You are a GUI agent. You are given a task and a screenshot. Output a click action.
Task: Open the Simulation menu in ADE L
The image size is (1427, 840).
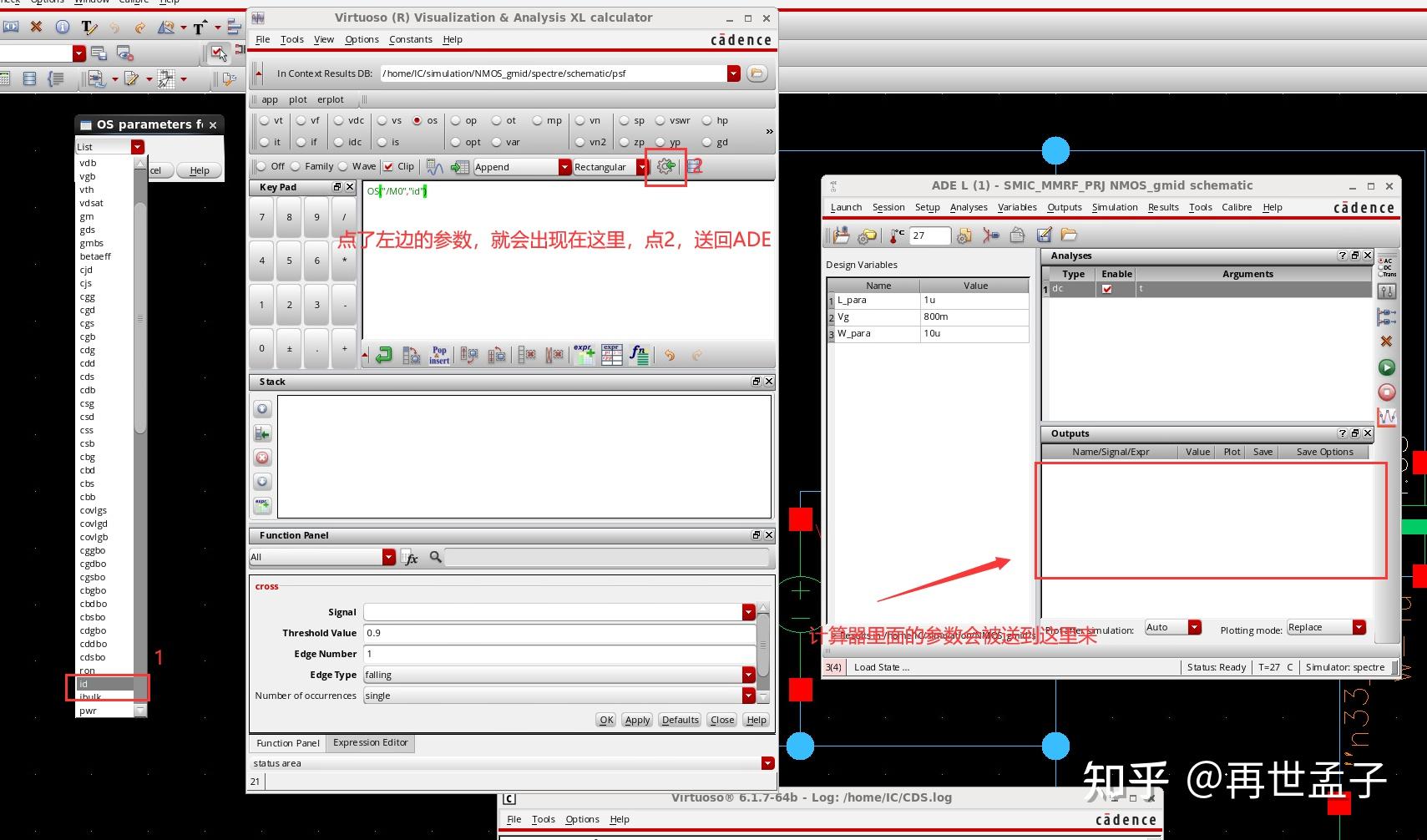(1115, 207)
